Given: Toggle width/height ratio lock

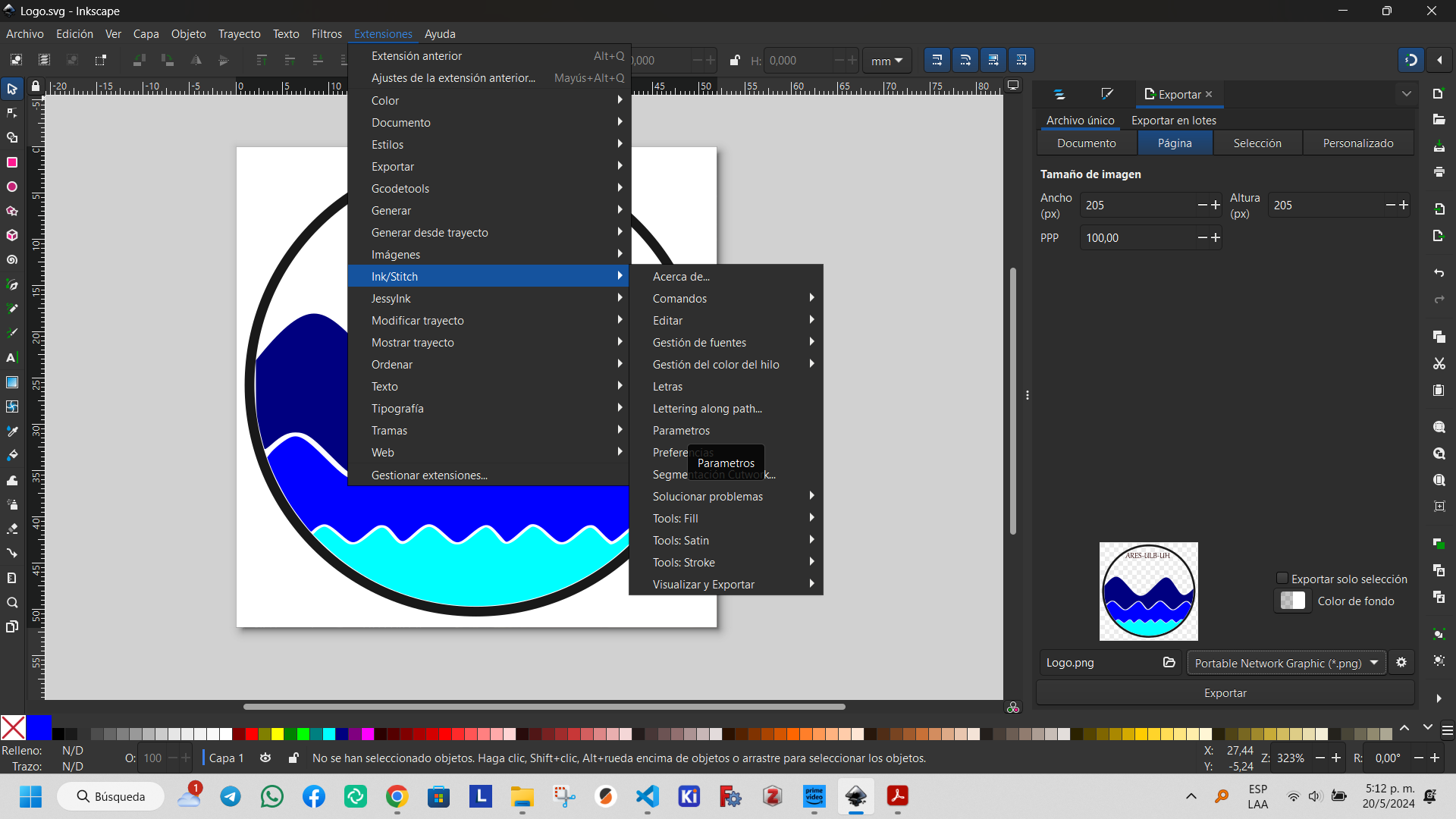Looking at the screenshot, I should point(734,60).
